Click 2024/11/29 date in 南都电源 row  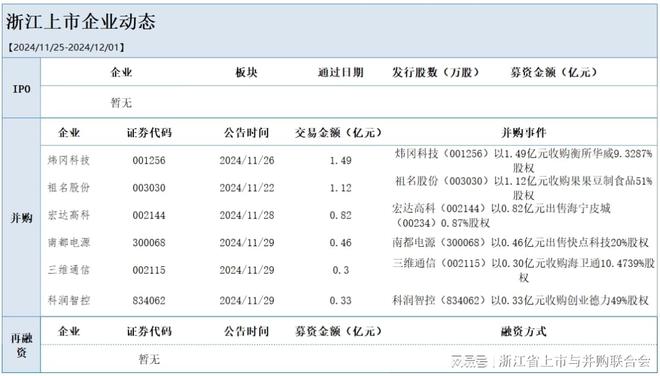pyautogui.click(x=247, y=243)
